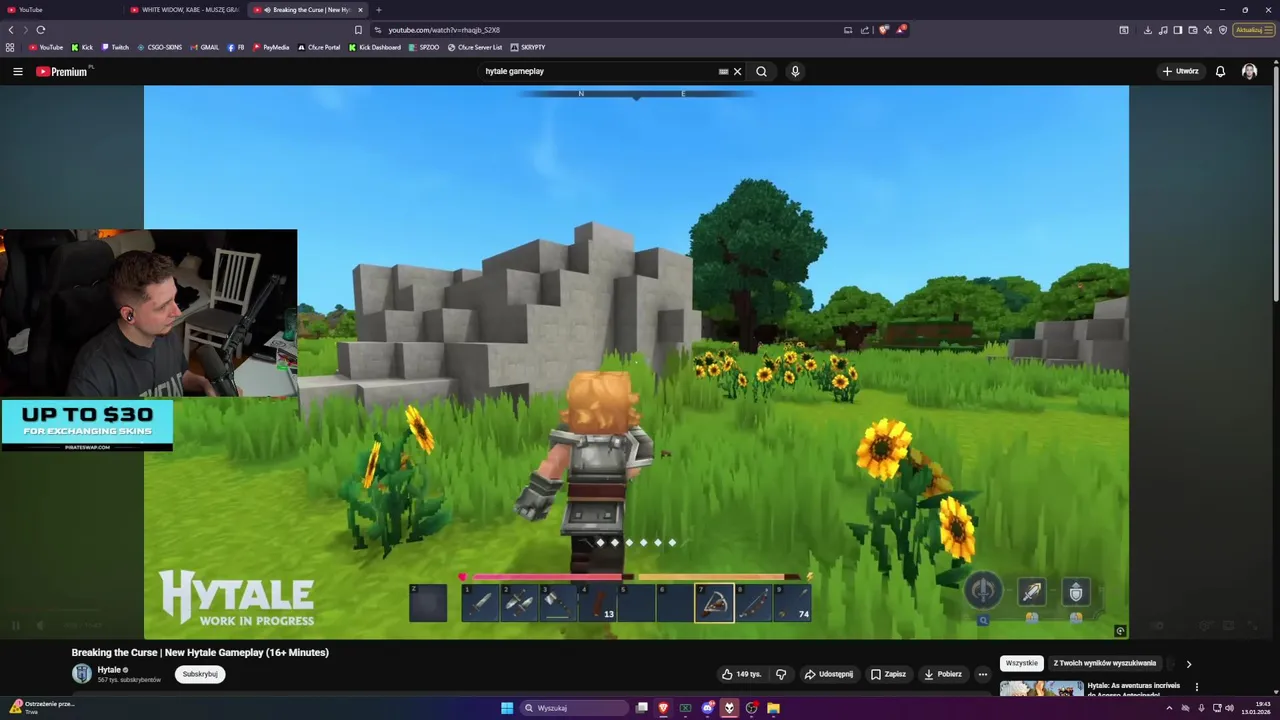This screenshot has width=1280, height=720.
Task: Open the taskbar clock and date
Action: (1256, 708)
